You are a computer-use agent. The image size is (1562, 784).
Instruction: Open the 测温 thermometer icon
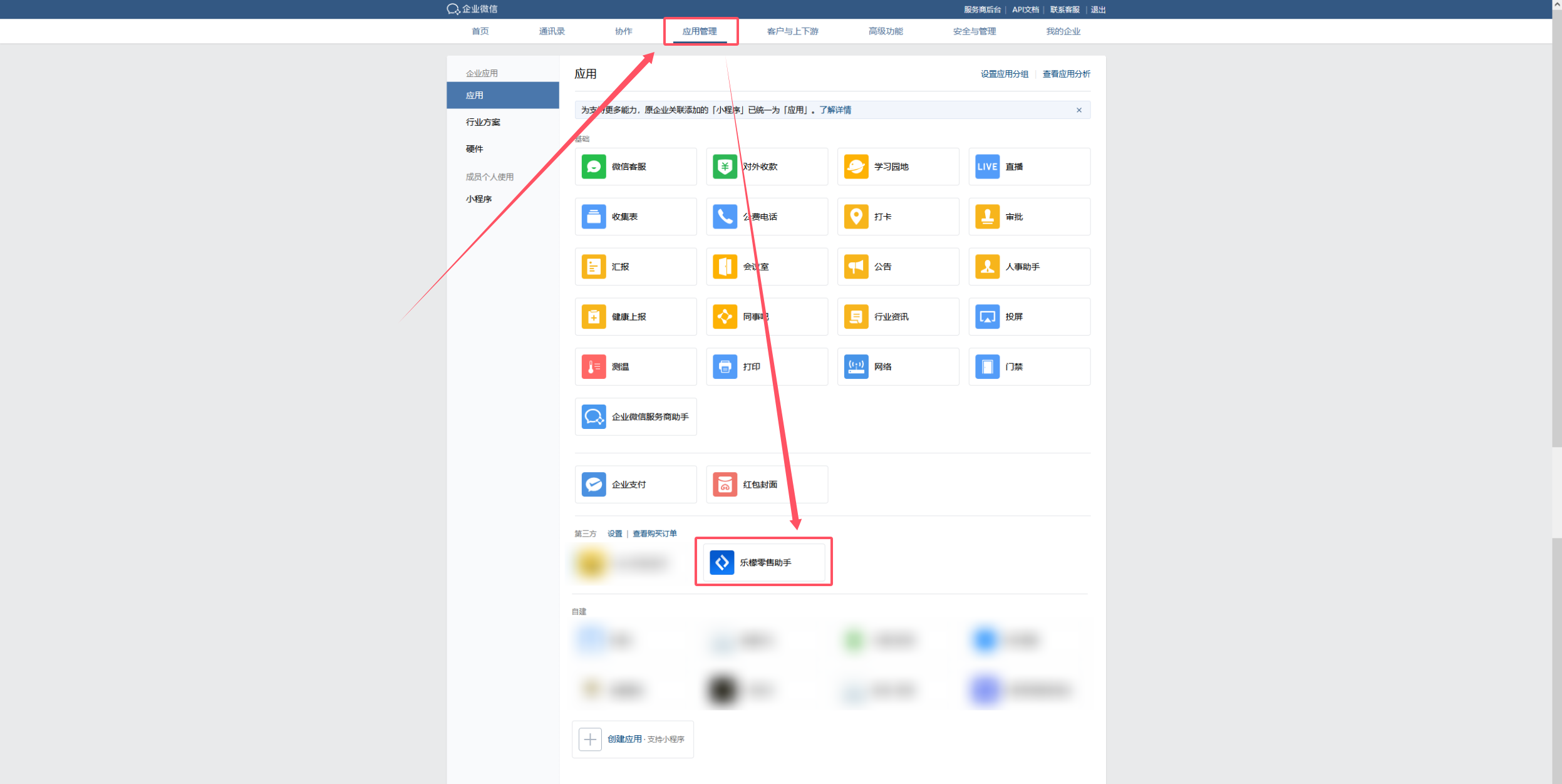pos(593,367)
